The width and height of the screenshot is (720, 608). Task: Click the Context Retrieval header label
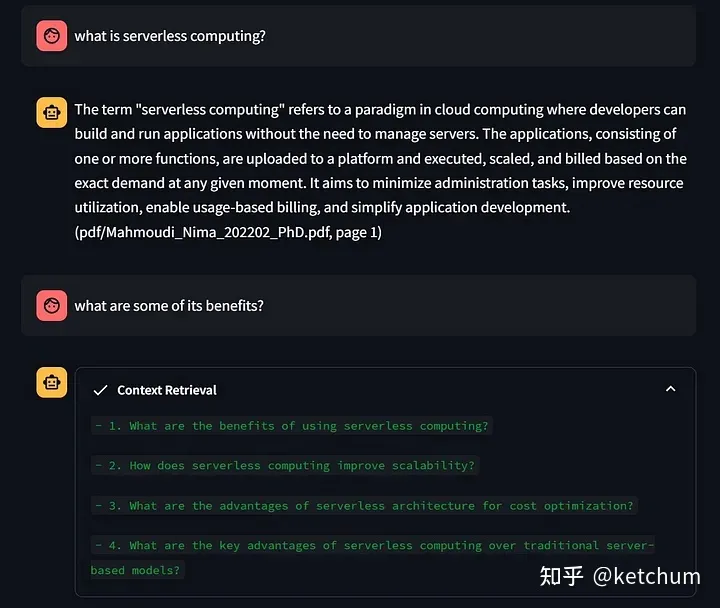pyautogui.click(x=166, y=390)
